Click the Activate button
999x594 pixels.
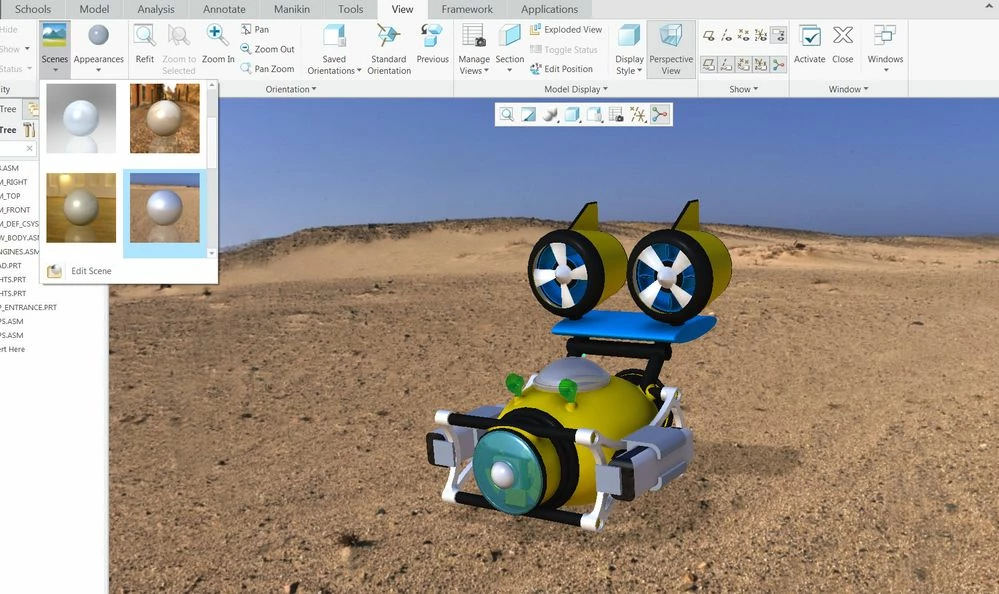(809, 47)
